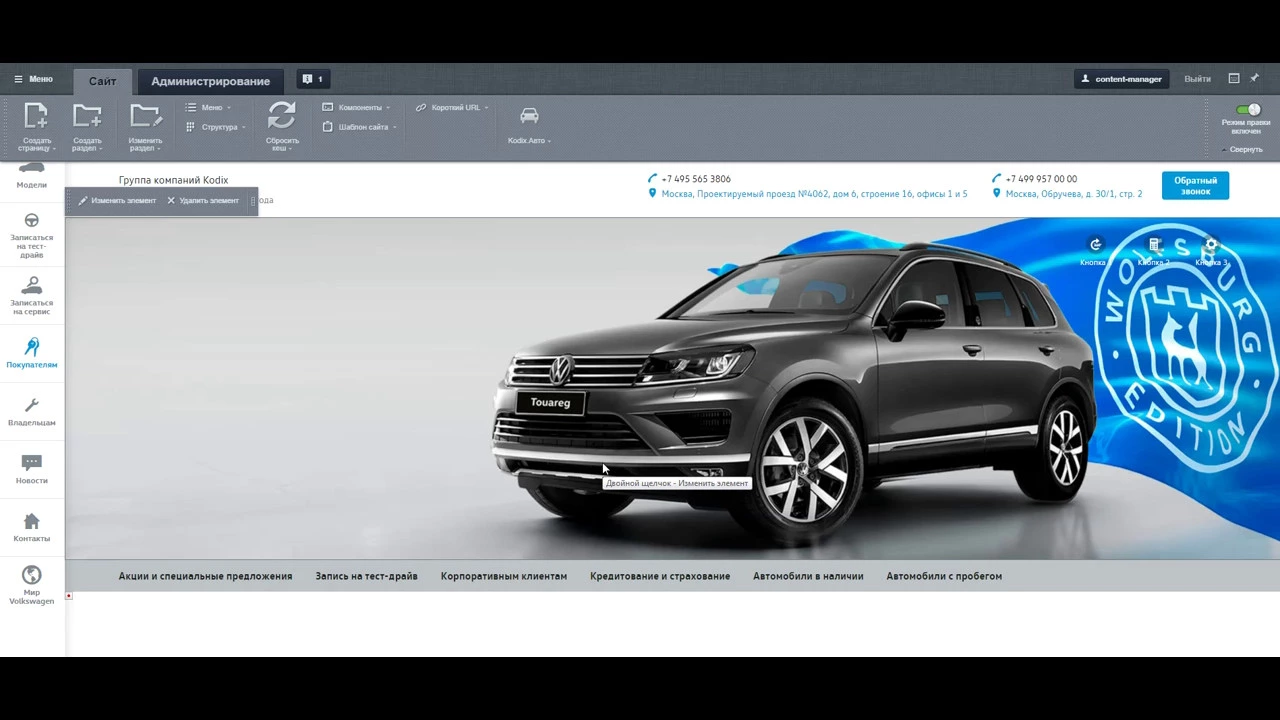Click the Обратный звонок button
The width and height of the screenshot is (1280, 720).
pos(1195,186)
